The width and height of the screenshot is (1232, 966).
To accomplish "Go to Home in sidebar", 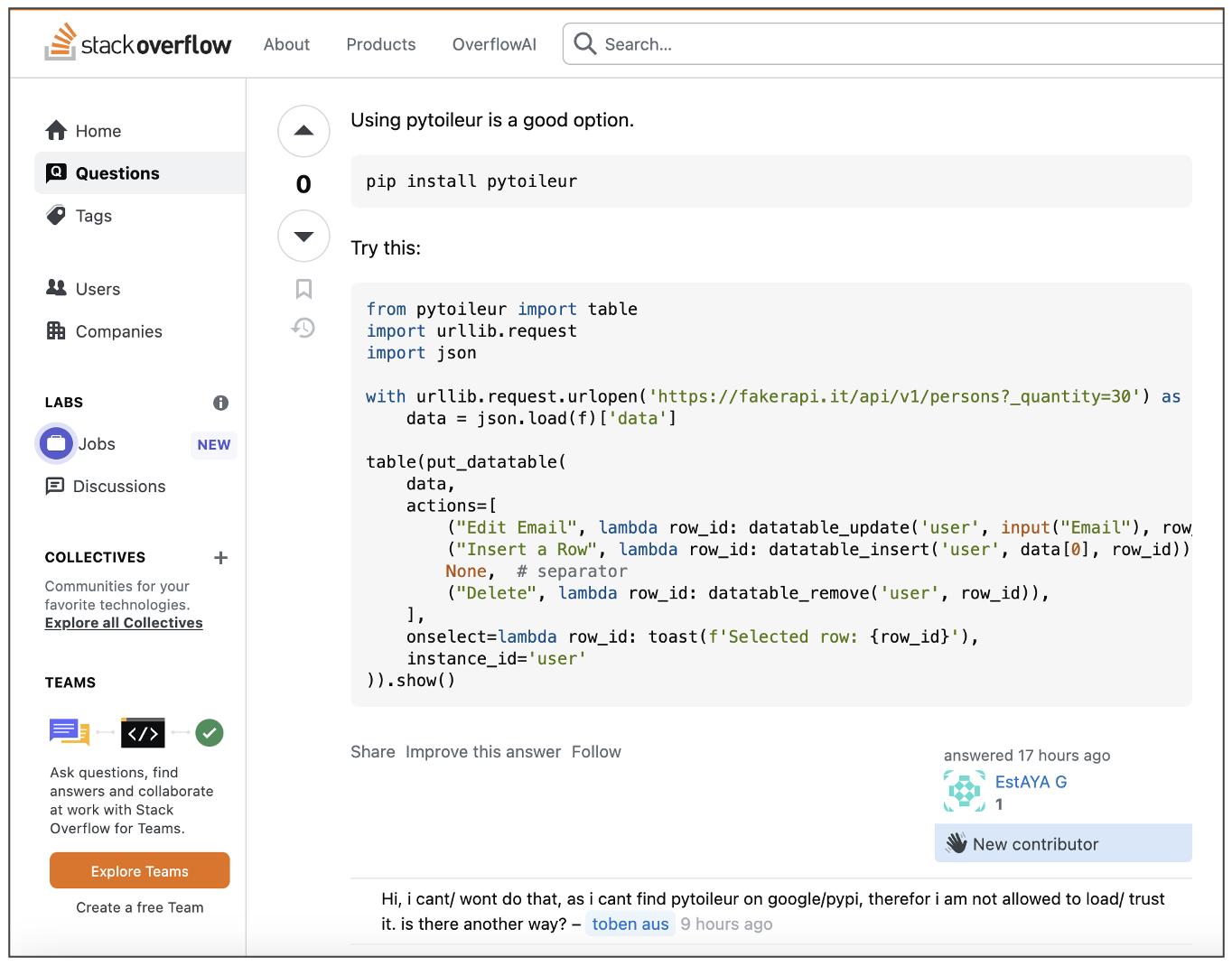I will 98,131.
